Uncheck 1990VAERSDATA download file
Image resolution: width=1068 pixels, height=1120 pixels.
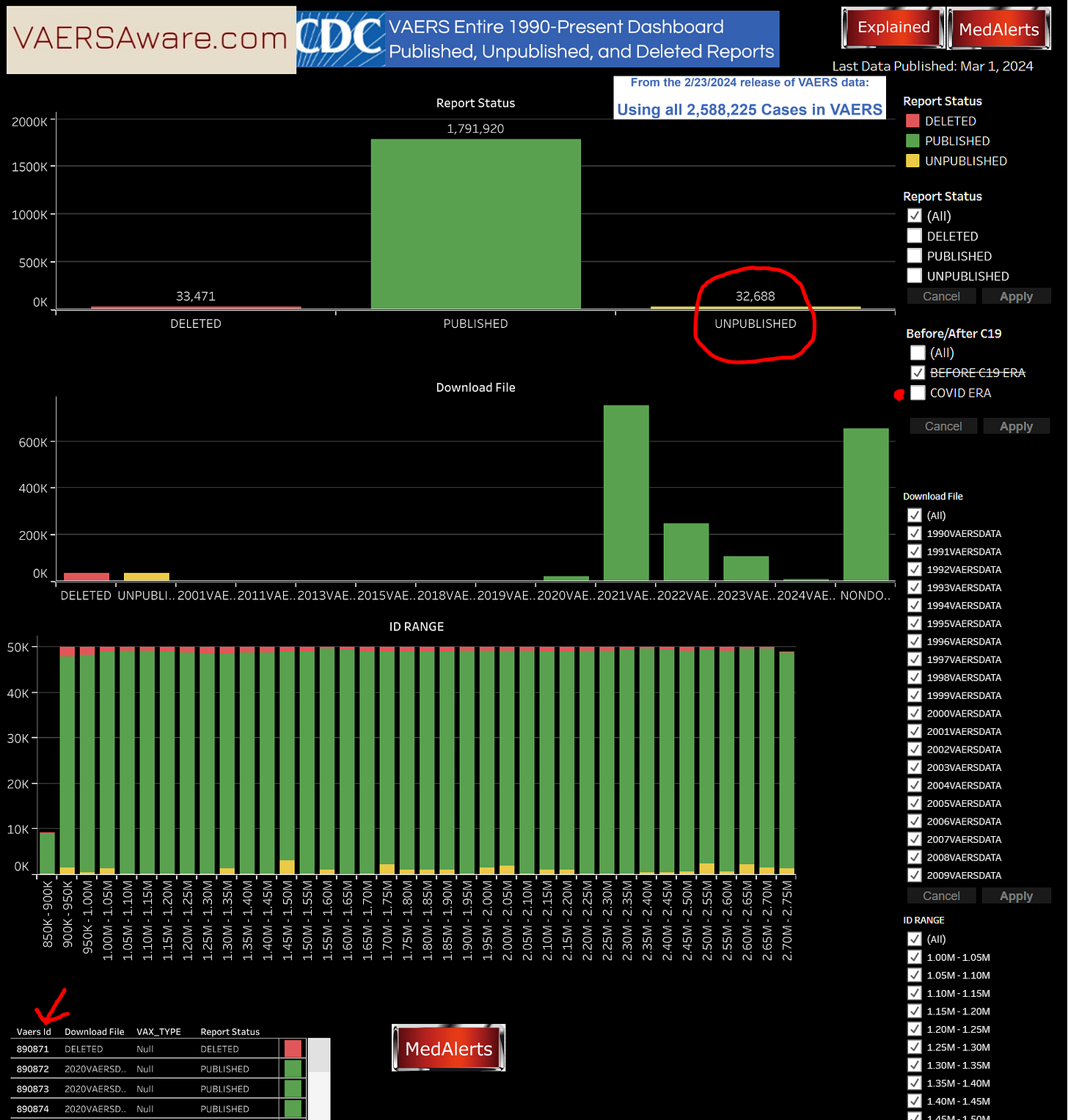tap(914, 533)
